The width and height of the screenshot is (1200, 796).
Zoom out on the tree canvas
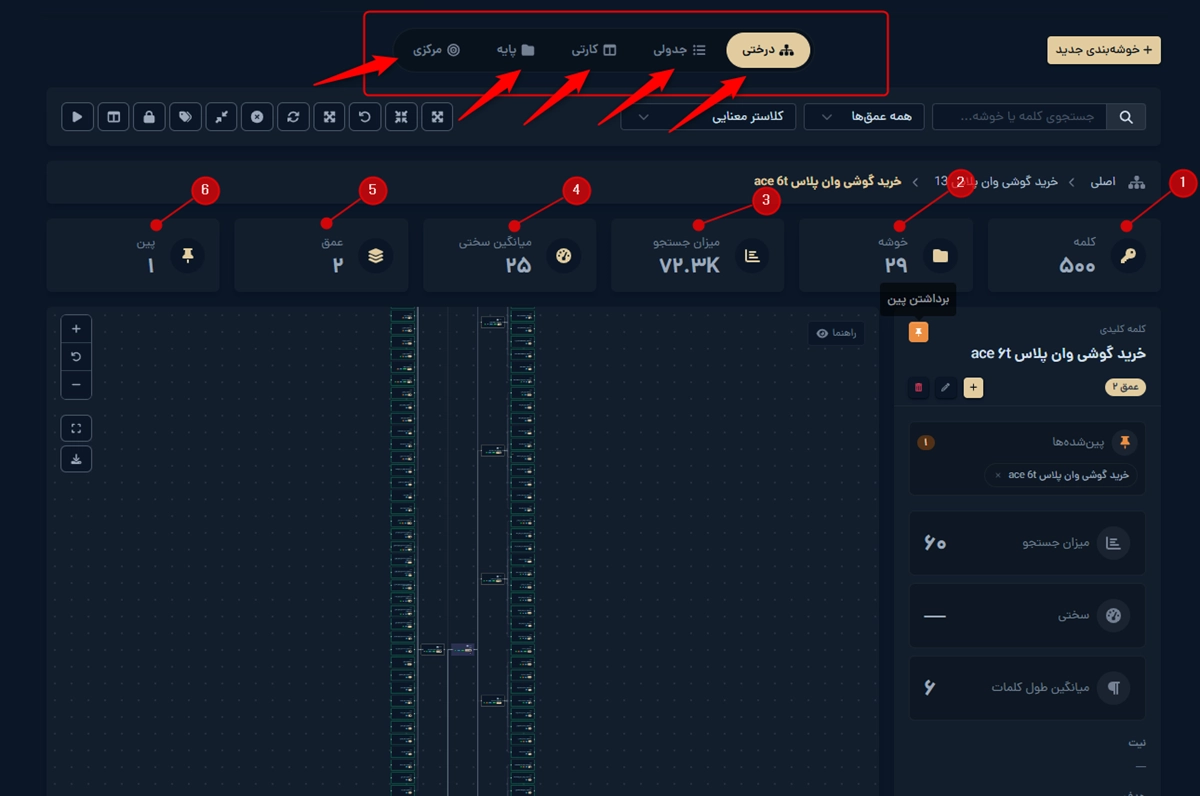coord(76,385)
